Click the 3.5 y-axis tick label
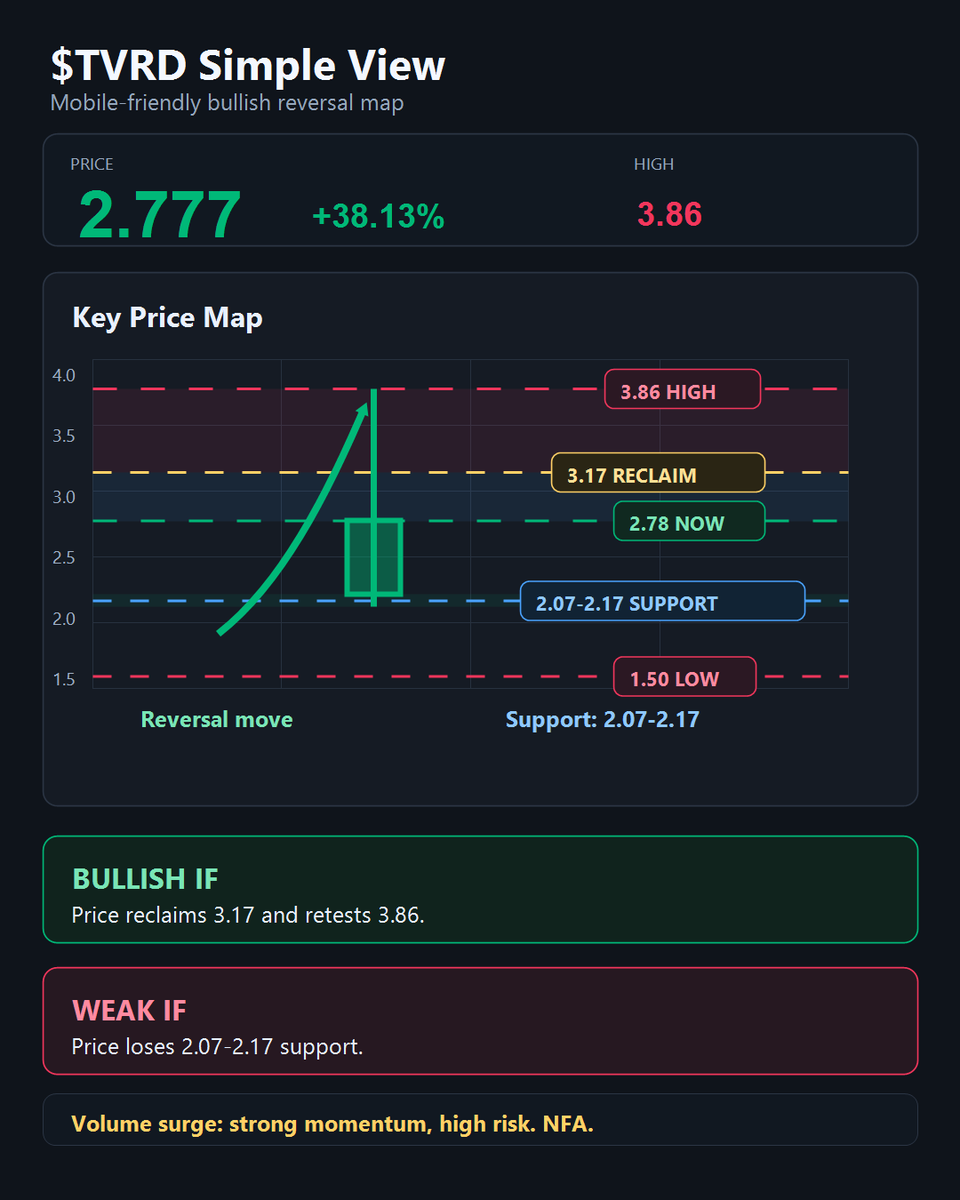The width and height of the screenshot is (960, 1200). [64, 436]
